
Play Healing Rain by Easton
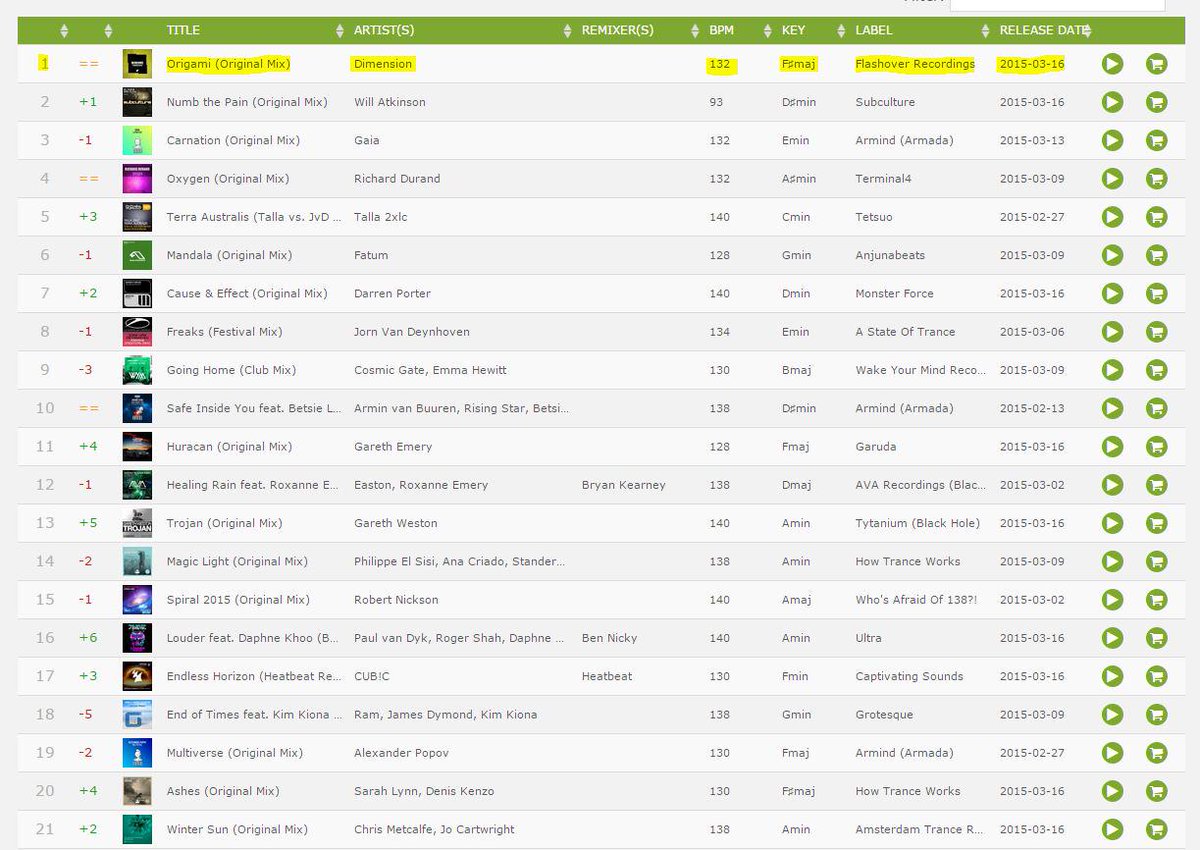pyautogui.click(x=1112, y=485)
